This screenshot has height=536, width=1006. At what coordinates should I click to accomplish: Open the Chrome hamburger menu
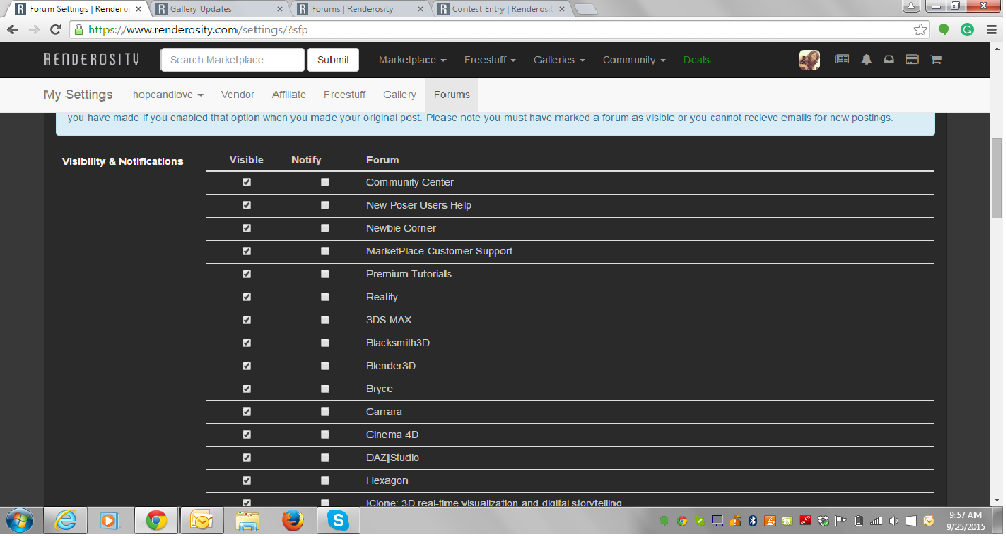(990, 30)
